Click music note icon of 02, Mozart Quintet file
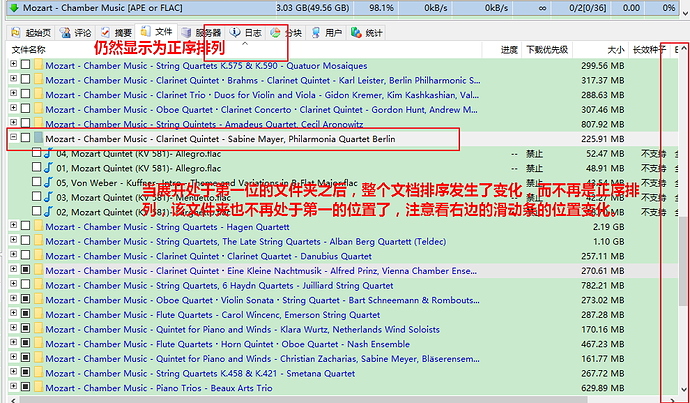690x403 pixels. pos(48,211)
